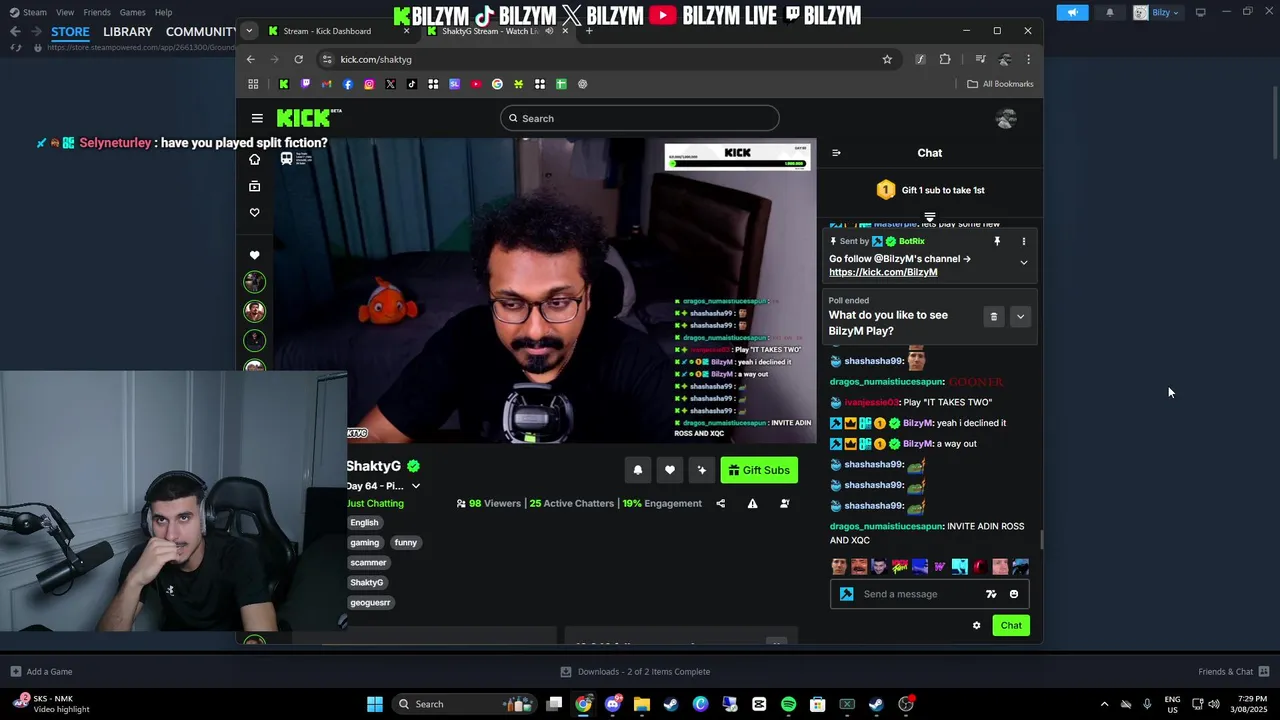This screenshot has width=1280, height=720.
Task: Click the Kick home icon in sidebar
Action: tap(254, 159)
